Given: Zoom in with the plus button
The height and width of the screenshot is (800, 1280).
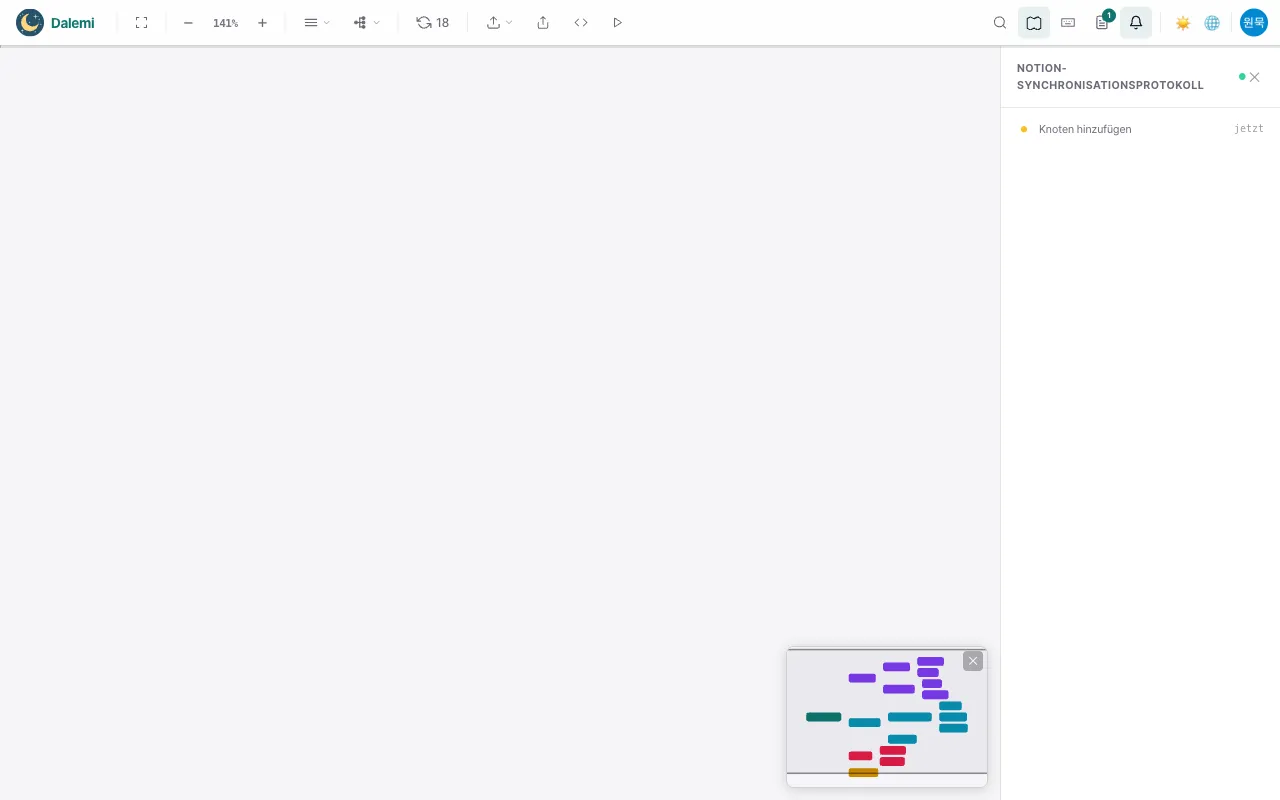Looking at the screenshot, I should pos(262,22).
